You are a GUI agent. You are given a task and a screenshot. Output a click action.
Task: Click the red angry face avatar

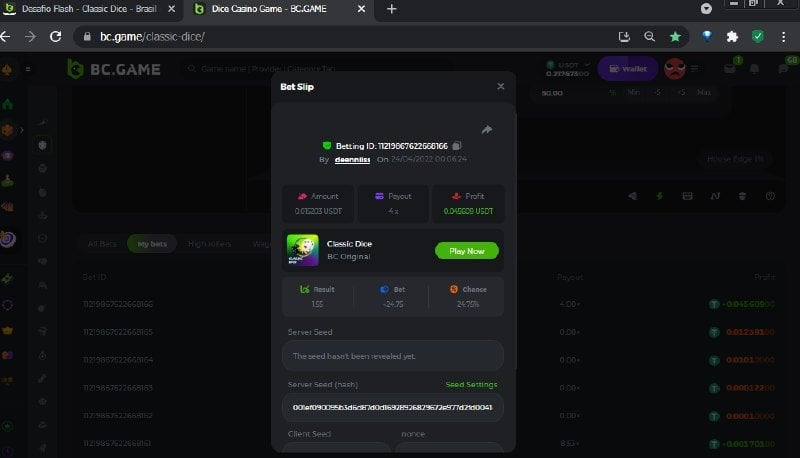676,69
